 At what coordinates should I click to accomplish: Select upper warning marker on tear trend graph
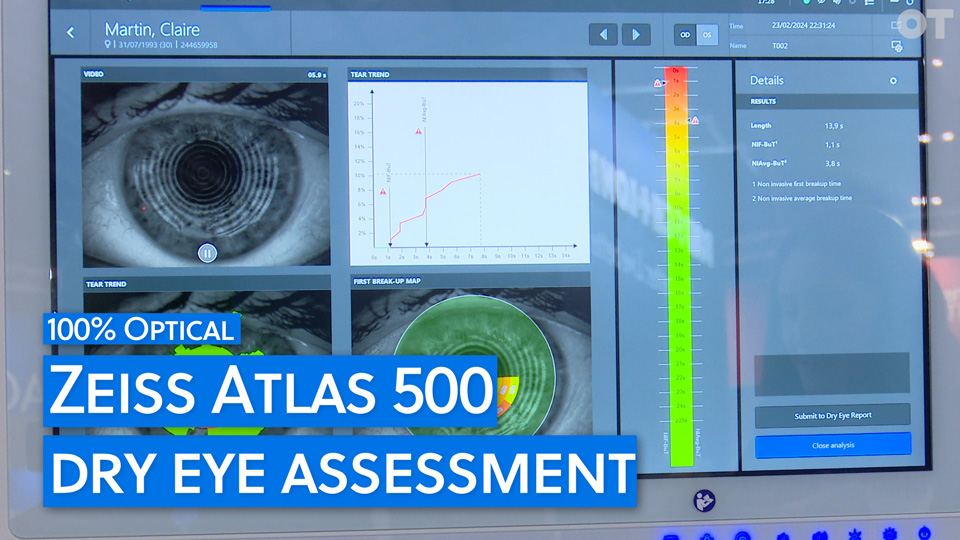tap(418, 131)
